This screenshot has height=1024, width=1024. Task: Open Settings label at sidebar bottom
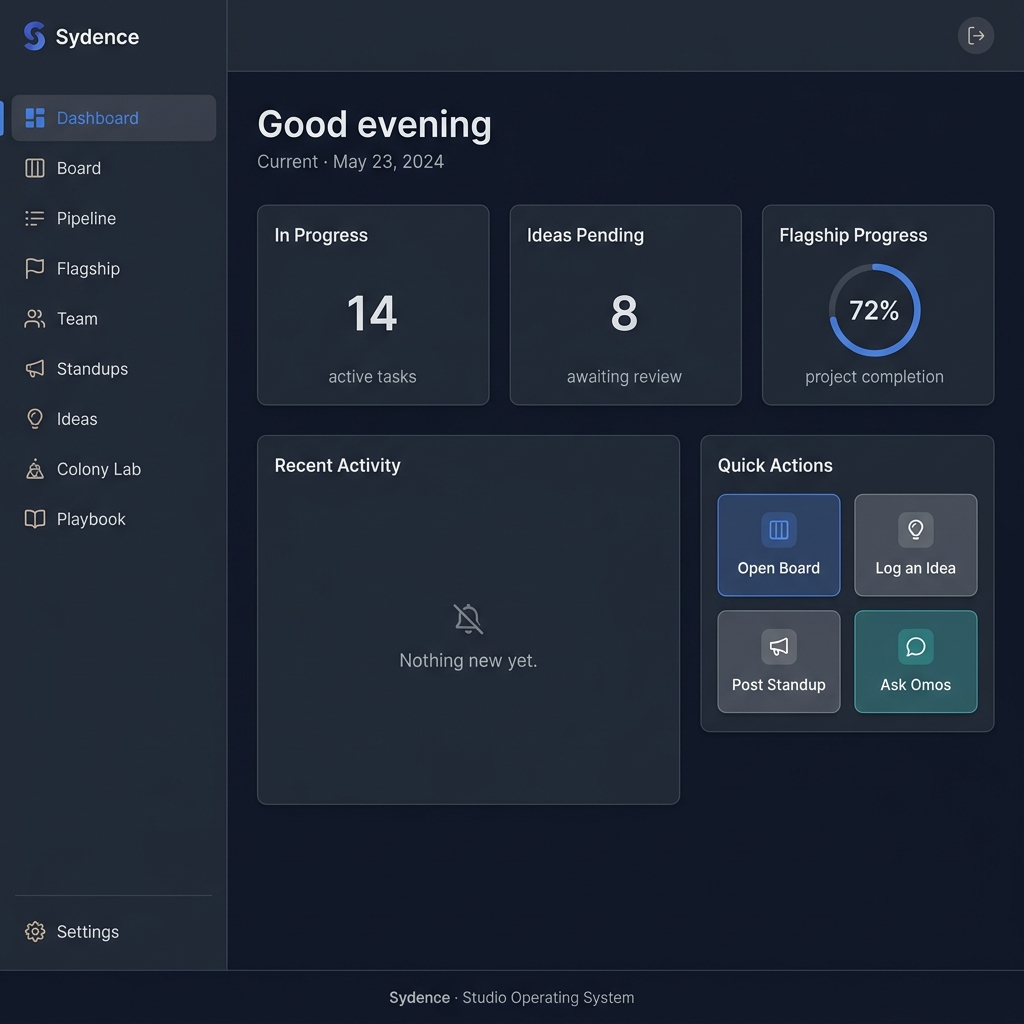[88, 932]
